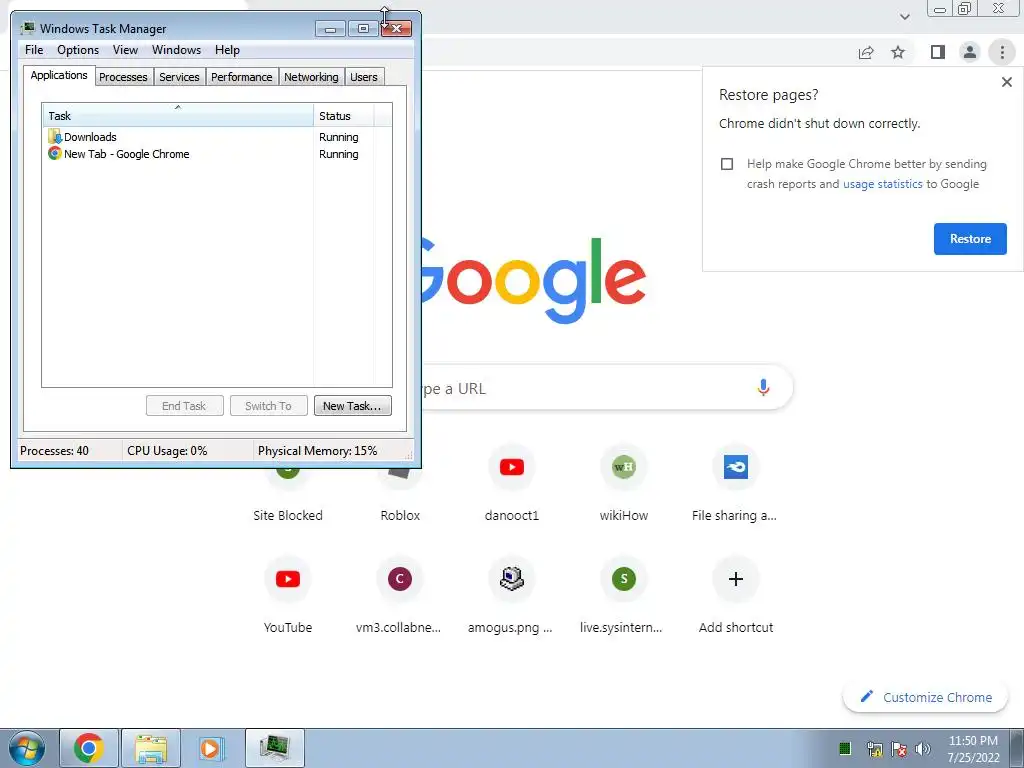
Task: Select the Applications tab
Action: (x=59, y=75)
